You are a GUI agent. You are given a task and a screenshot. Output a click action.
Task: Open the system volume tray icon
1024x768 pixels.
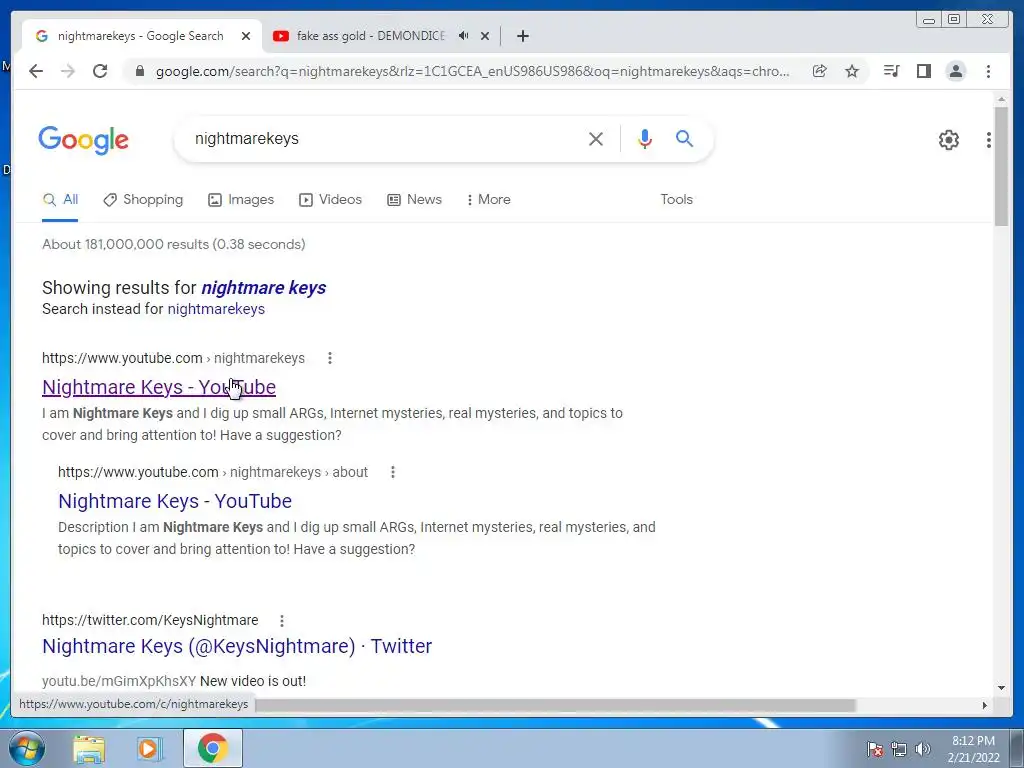(923, 749)
